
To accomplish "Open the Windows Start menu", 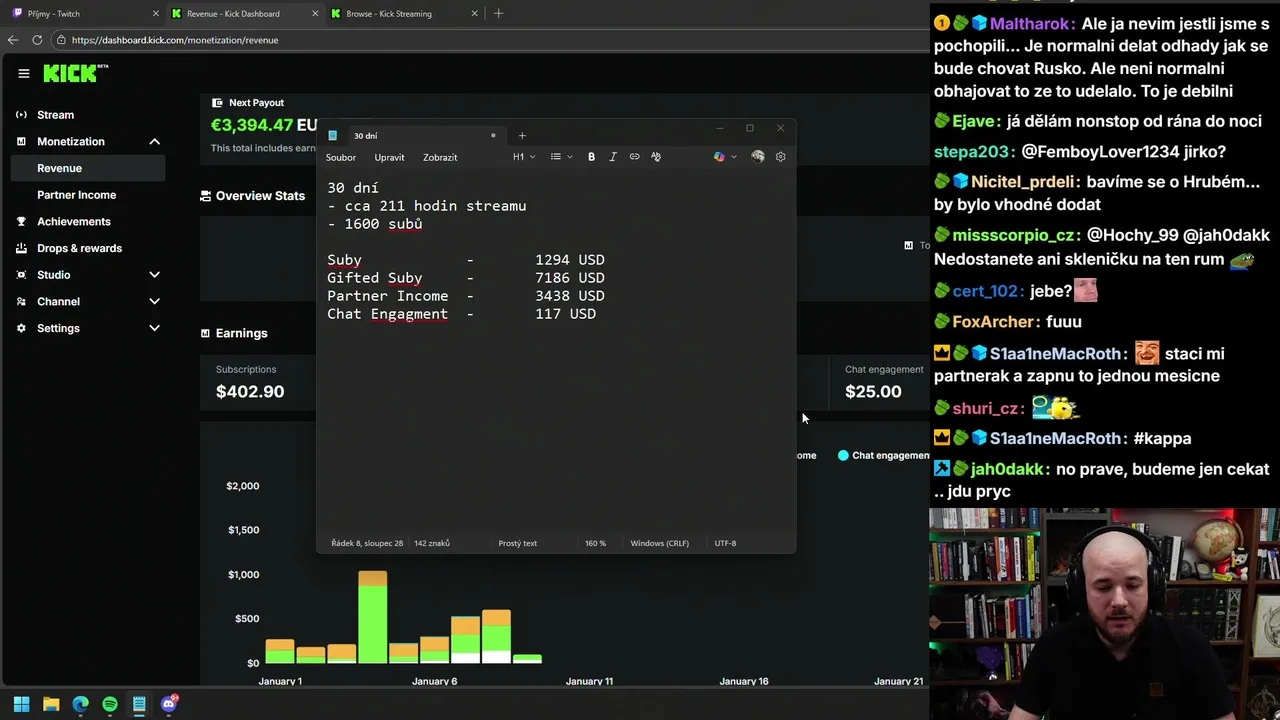I will (21, 704).
